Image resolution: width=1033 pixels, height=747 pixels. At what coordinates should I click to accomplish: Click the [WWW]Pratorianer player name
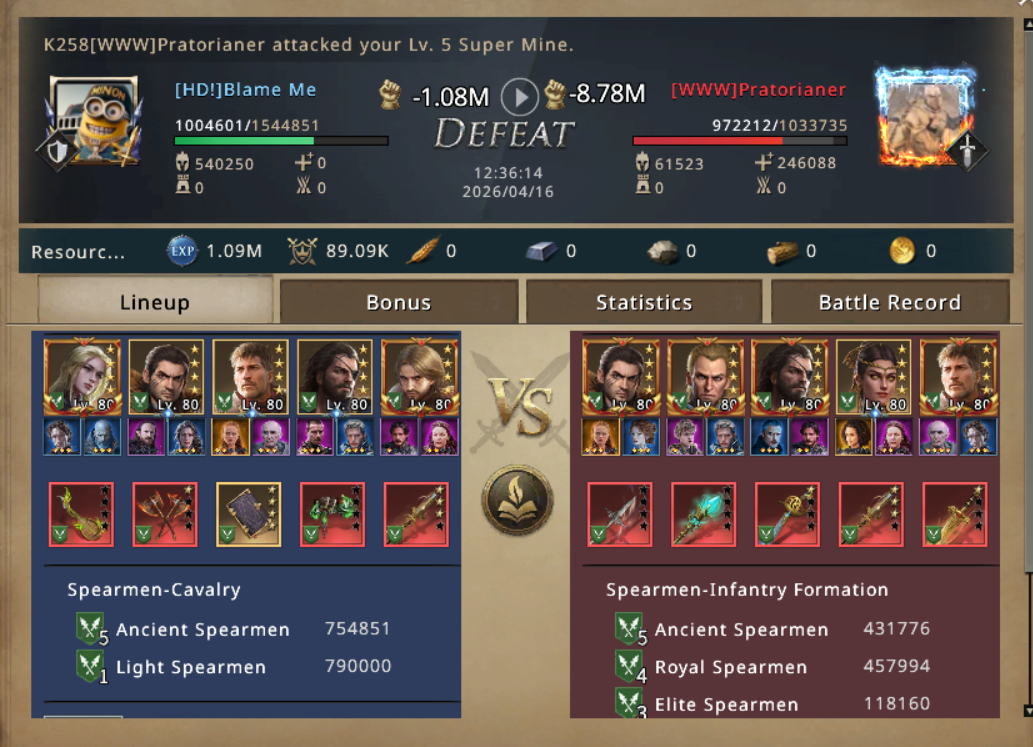click(x=758, y=90)
